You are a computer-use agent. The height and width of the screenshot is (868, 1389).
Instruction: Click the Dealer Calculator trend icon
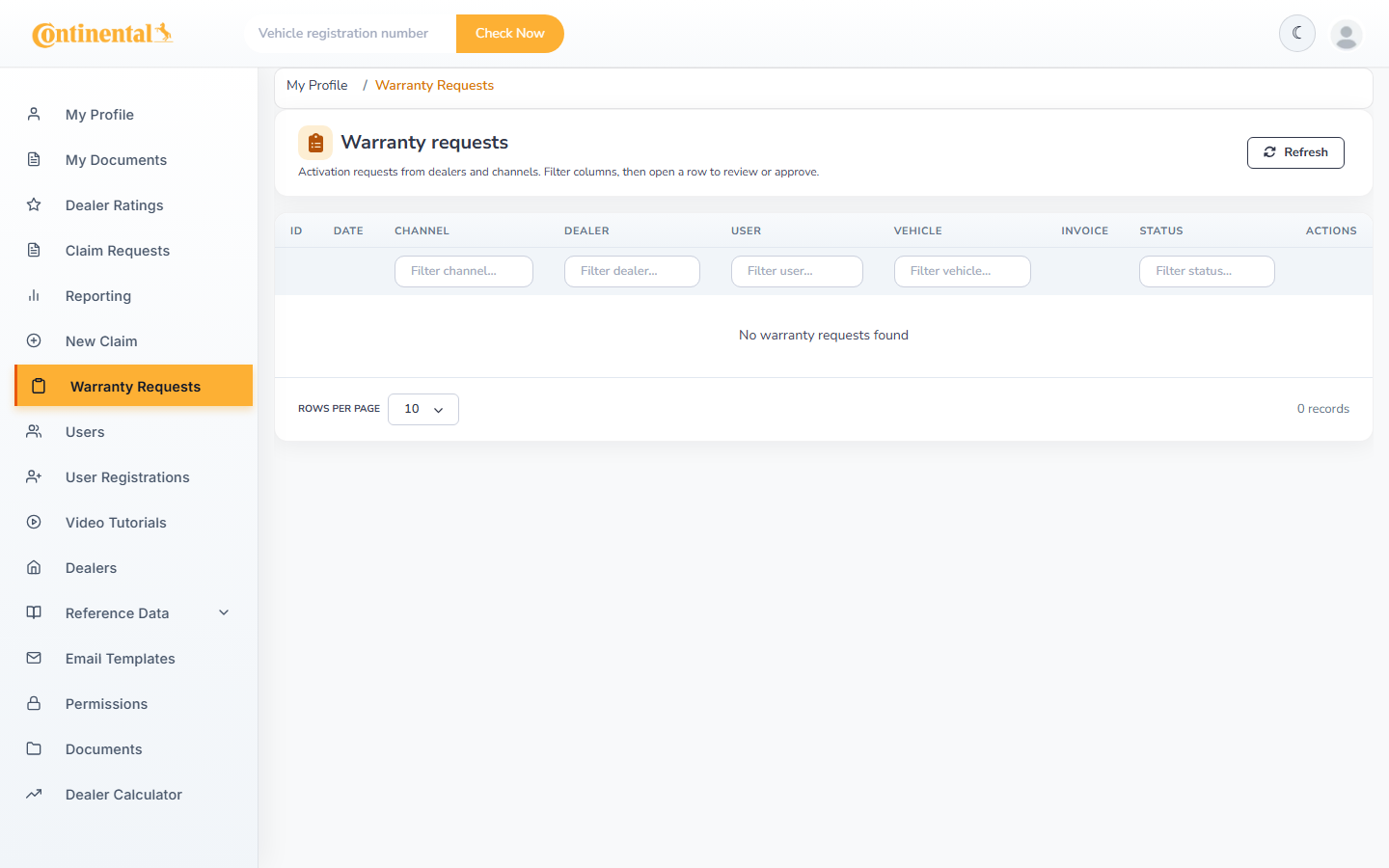(x=34, y=794)
